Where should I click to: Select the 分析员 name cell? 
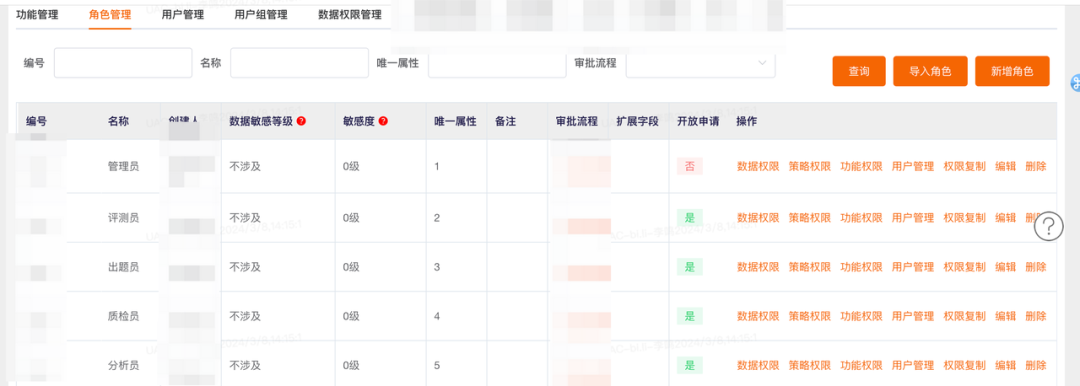pos(123,365)
